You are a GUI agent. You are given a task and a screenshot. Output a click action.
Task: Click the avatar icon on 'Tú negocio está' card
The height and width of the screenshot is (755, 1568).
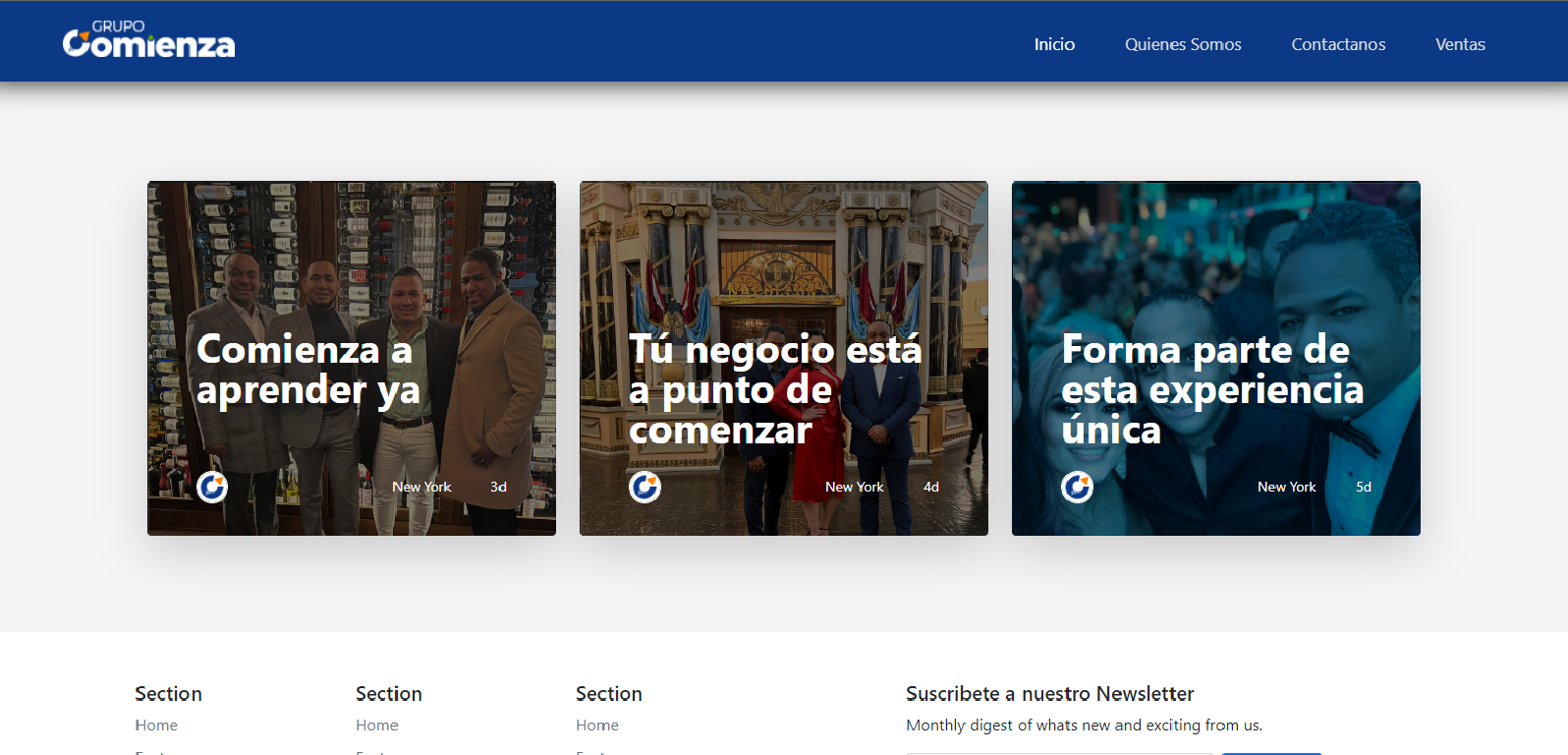644,487
